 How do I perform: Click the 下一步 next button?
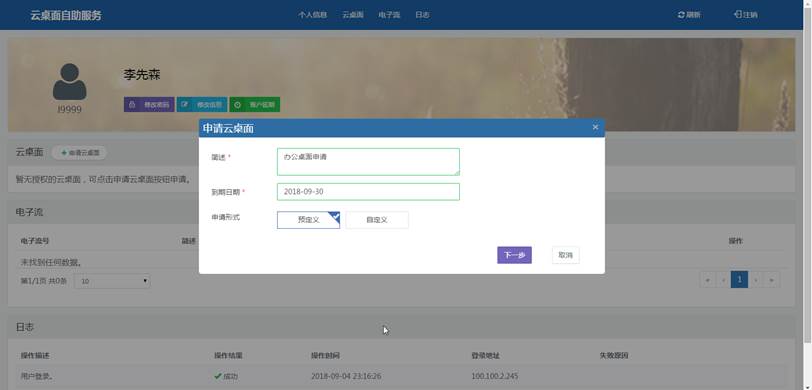514,255
